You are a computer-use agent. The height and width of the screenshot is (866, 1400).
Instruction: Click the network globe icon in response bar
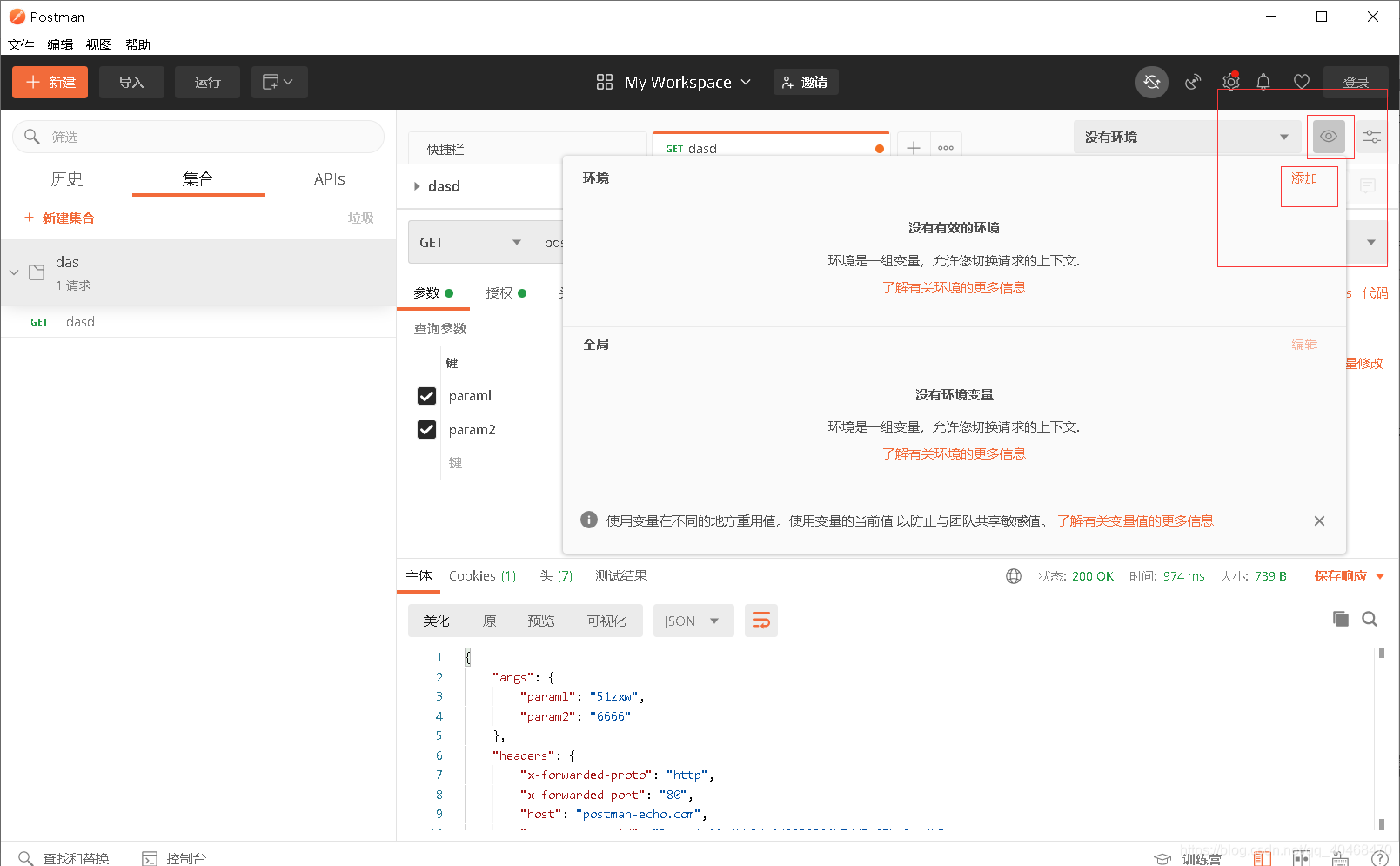pos(1014,576)
